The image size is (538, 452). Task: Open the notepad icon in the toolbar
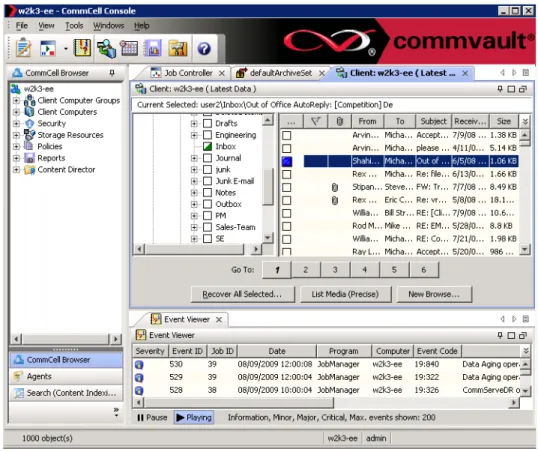pos(23,48)
